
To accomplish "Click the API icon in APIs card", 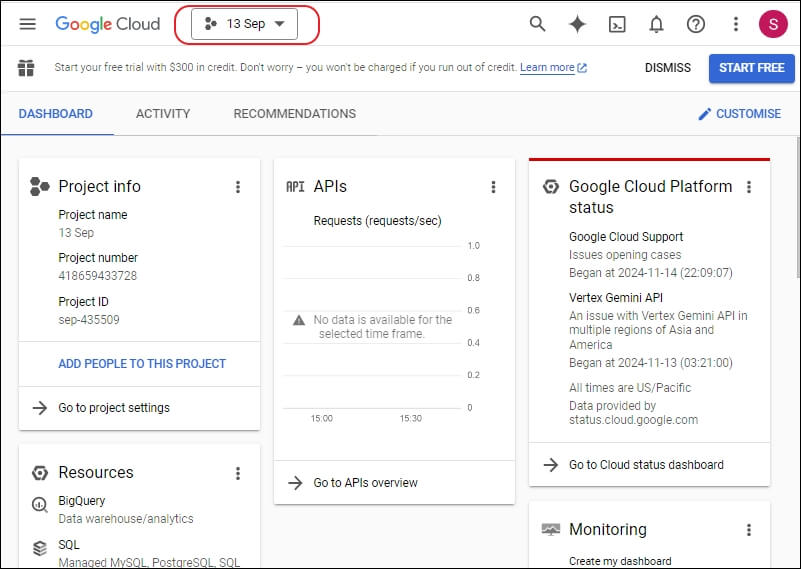I will coord(295,187).
